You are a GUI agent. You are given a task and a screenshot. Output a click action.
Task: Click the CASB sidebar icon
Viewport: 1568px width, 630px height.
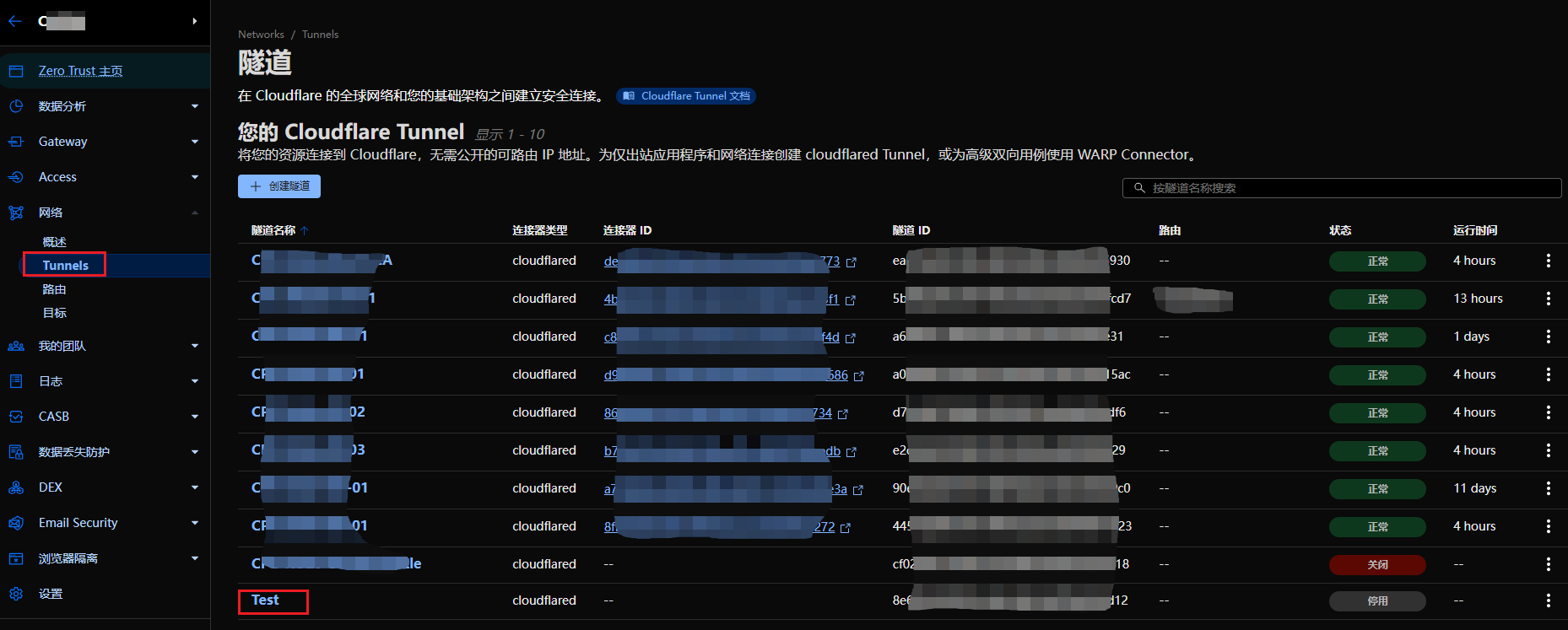pyautogui.click(x=16, y=417)
